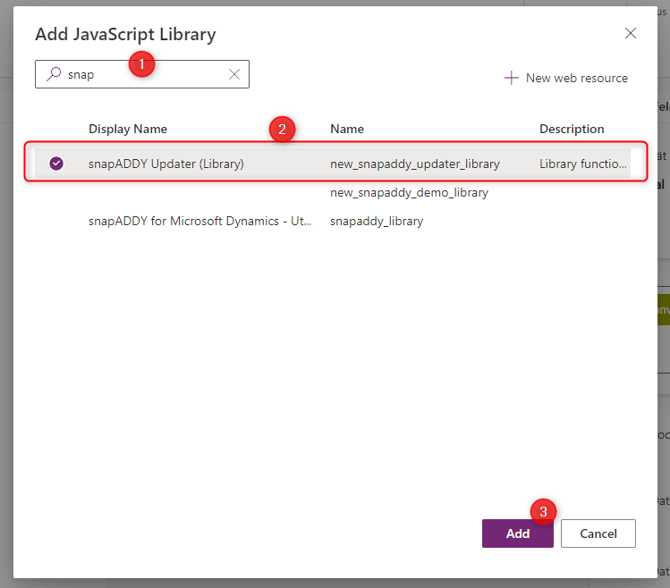The width and height of the screenshot is (670, 588).
Task: Select snapADDY Updater (Library) display name
Action: point(166,163)
